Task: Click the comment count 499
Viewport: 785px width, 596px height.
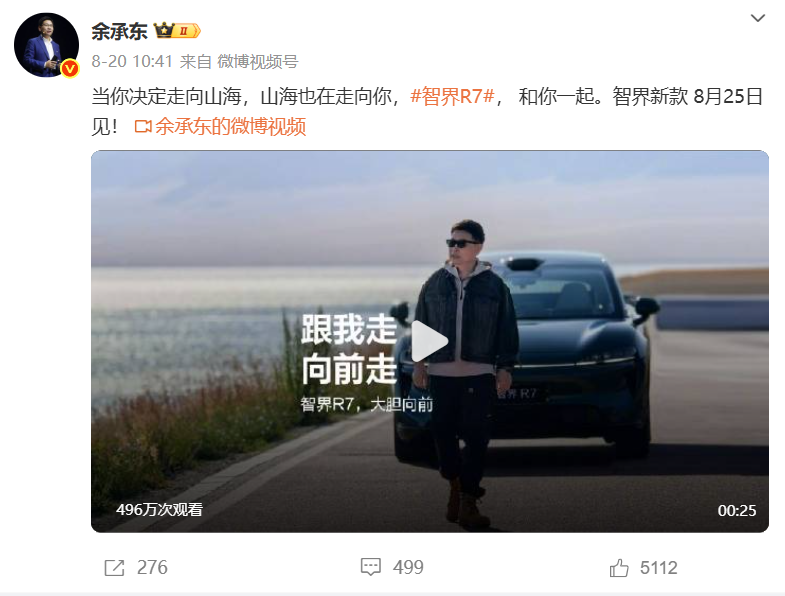Action: pos(408,567)
